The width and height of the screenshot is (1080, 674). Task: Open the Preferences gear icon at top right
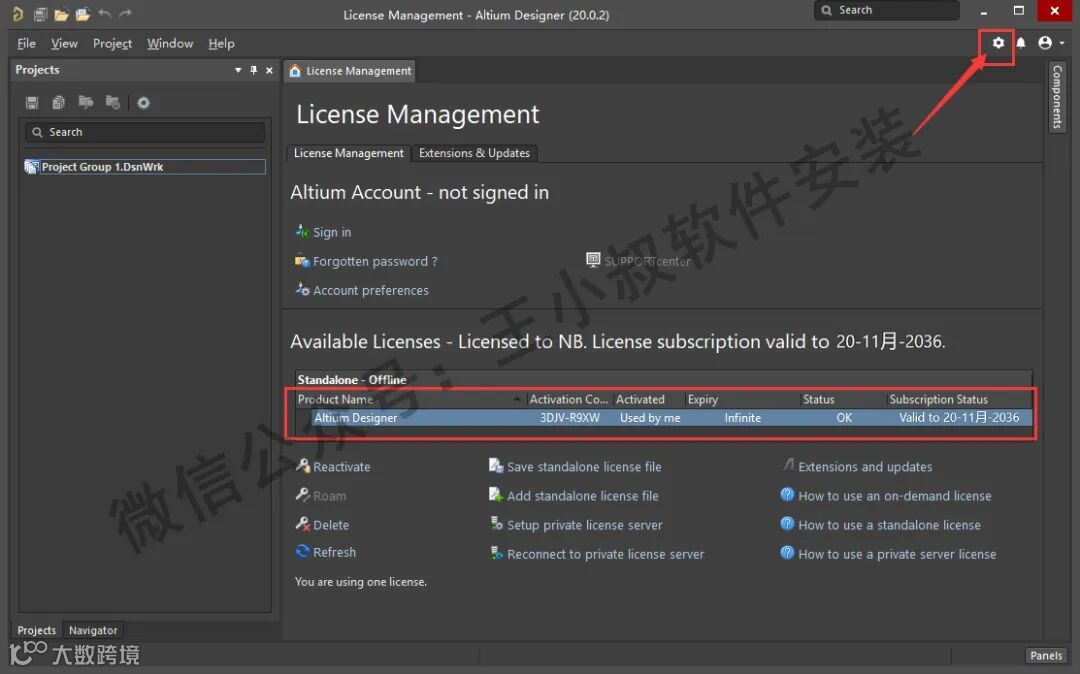coord(998,43)
